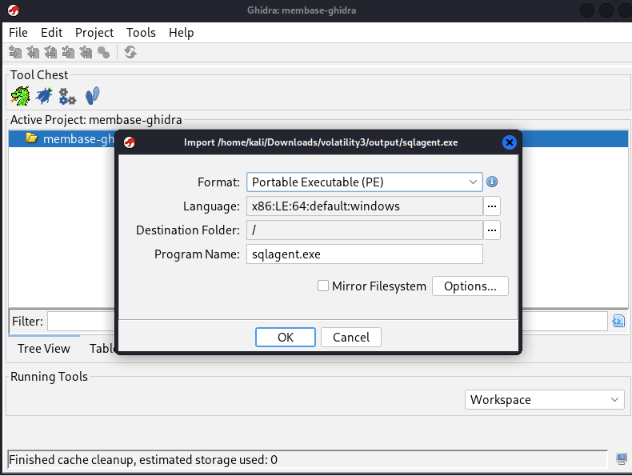Click the Import dialog title path text

321,142
